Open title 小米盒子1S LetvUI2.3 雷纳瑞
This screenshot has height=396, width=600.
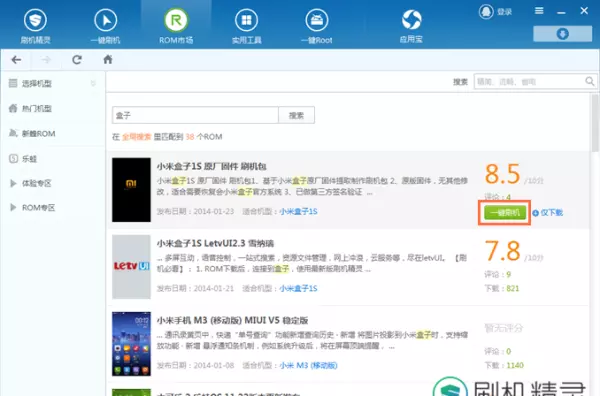point(215,243)
